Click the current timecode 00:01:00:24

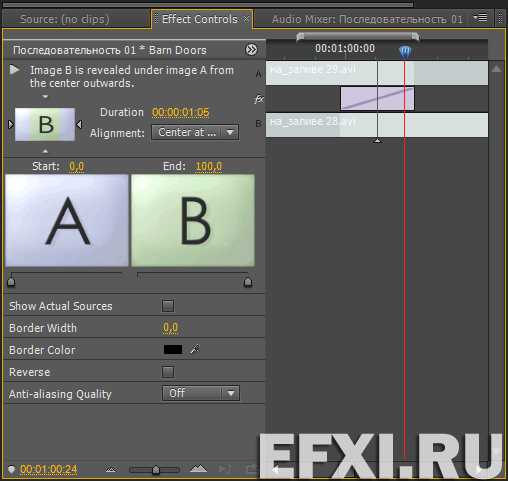coord(49,469)
